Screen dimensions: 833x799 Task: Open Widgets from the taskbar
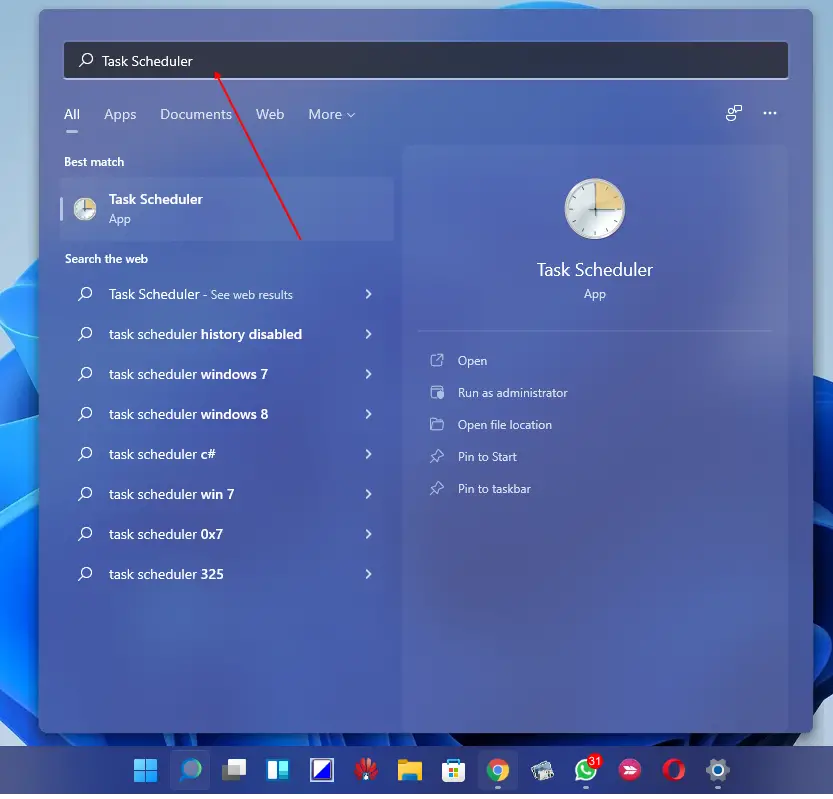tap(278, 770)
